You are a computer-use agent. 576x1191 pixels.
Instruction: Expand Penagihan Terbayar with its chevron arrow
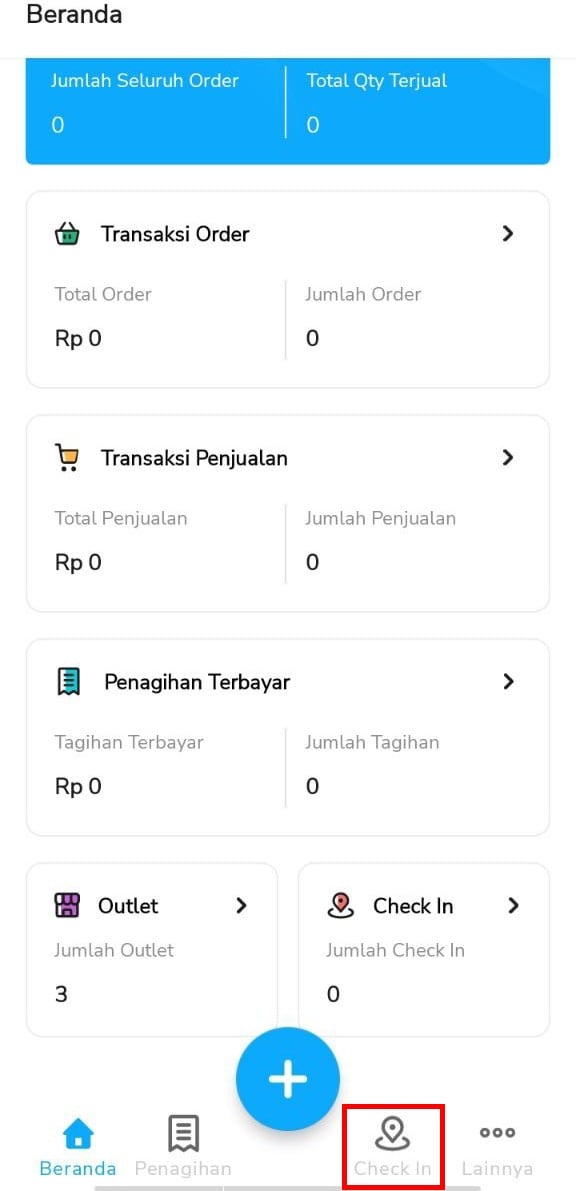[508, 682]
